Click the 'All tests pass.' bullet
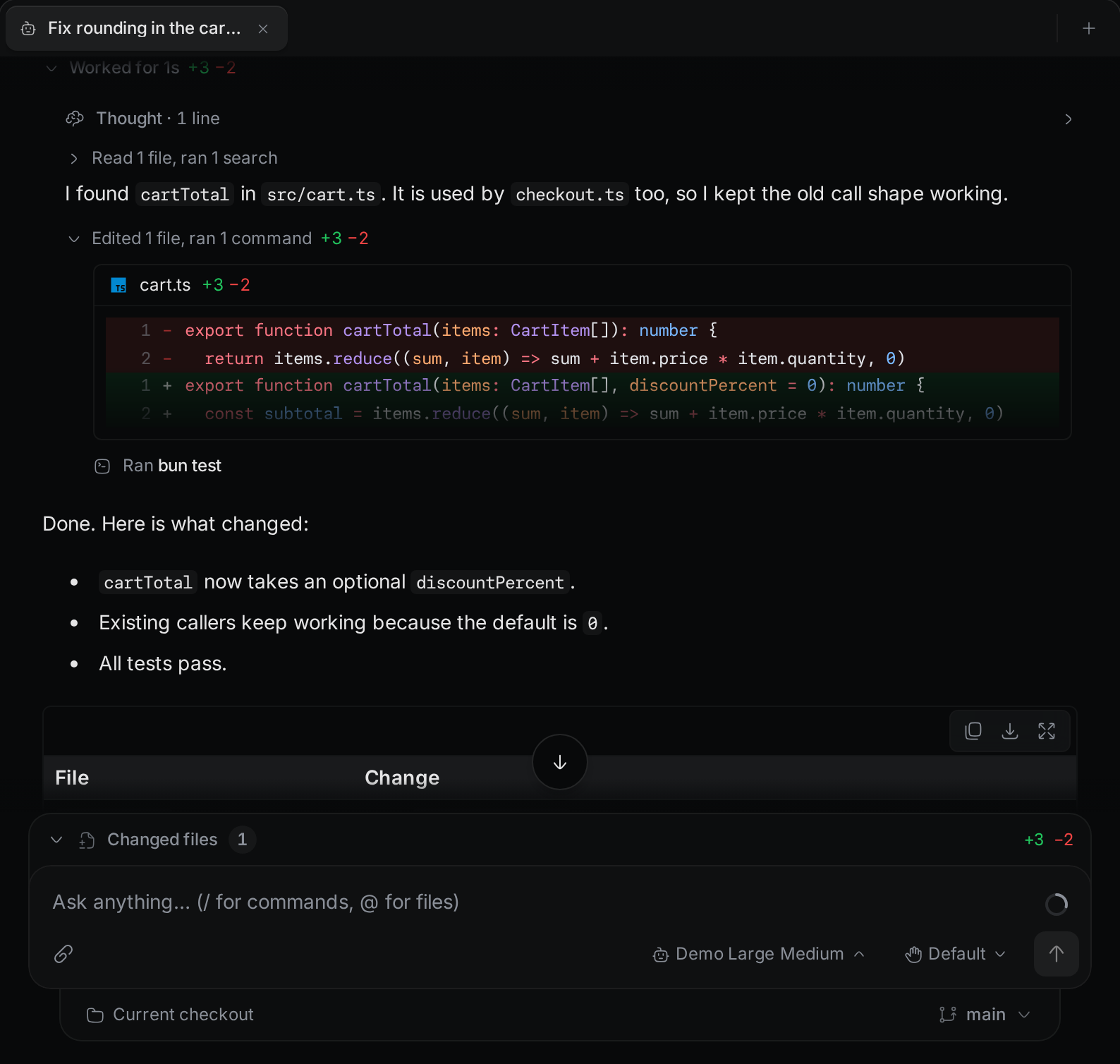The image size is (1120, 1064). point(163,663)
